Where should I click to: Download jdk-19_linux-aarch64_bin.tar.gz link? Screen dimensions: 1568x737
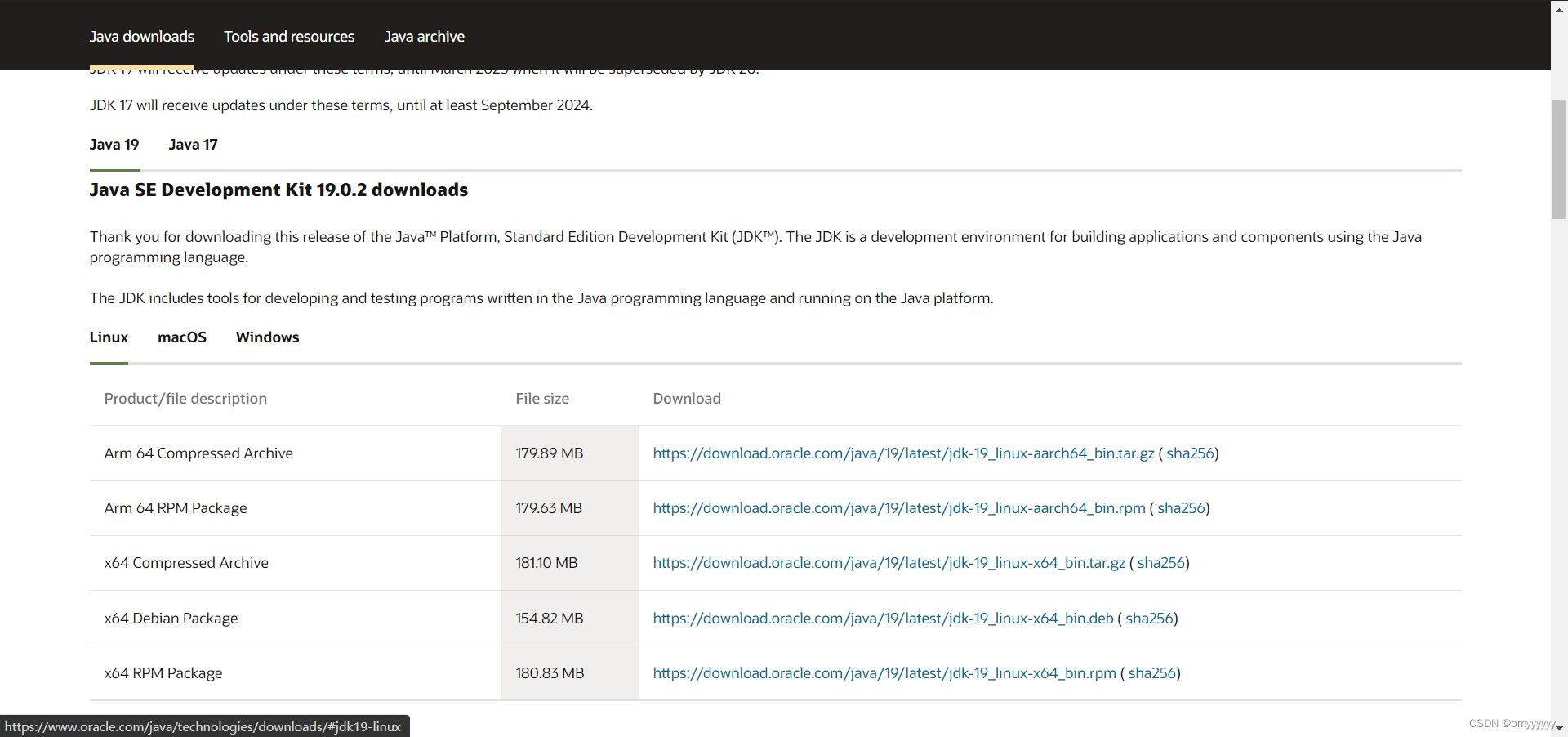point(904,453)
